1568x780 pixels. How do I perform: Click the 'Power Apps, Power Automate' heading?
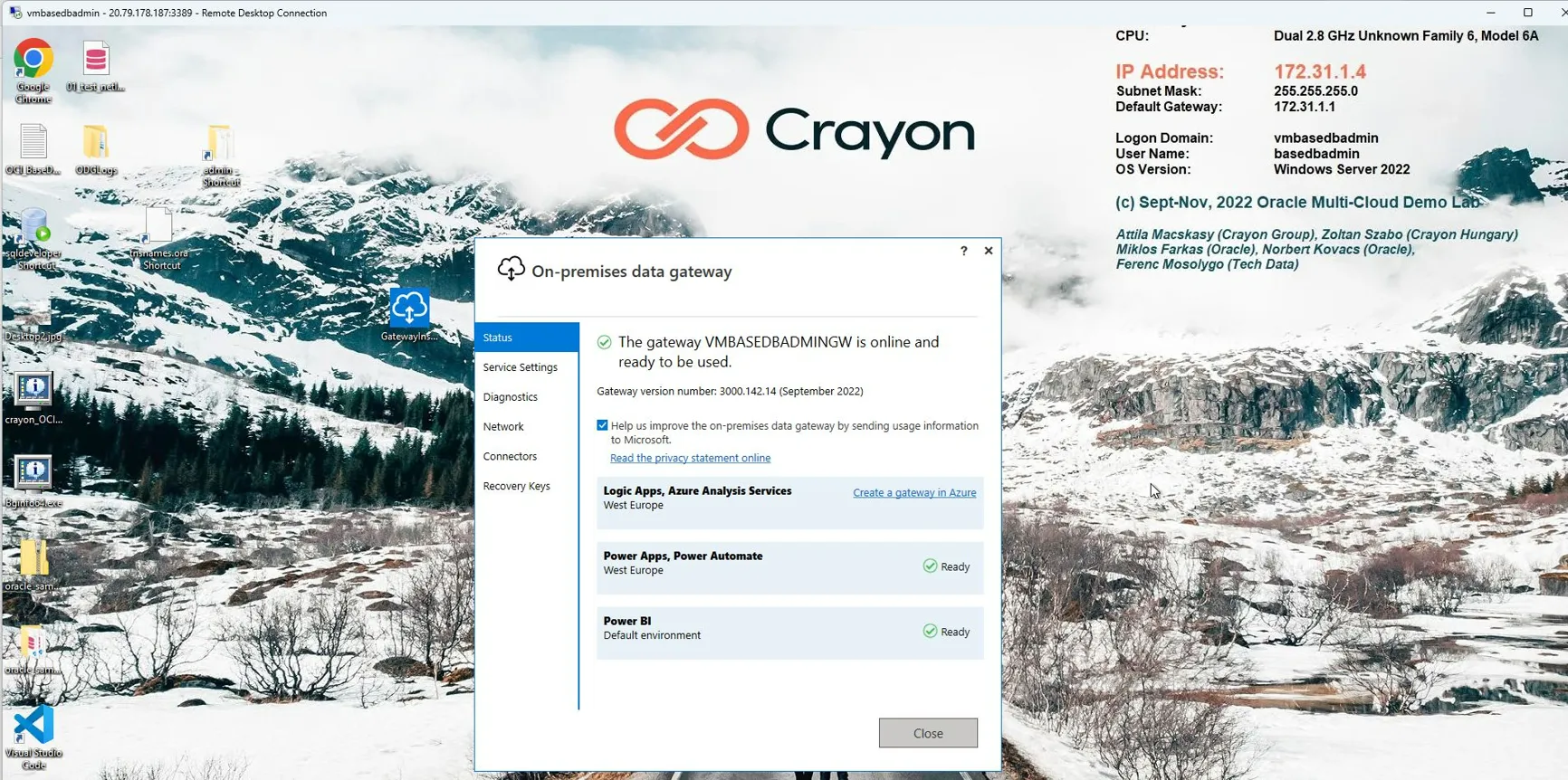coord(683,556)
